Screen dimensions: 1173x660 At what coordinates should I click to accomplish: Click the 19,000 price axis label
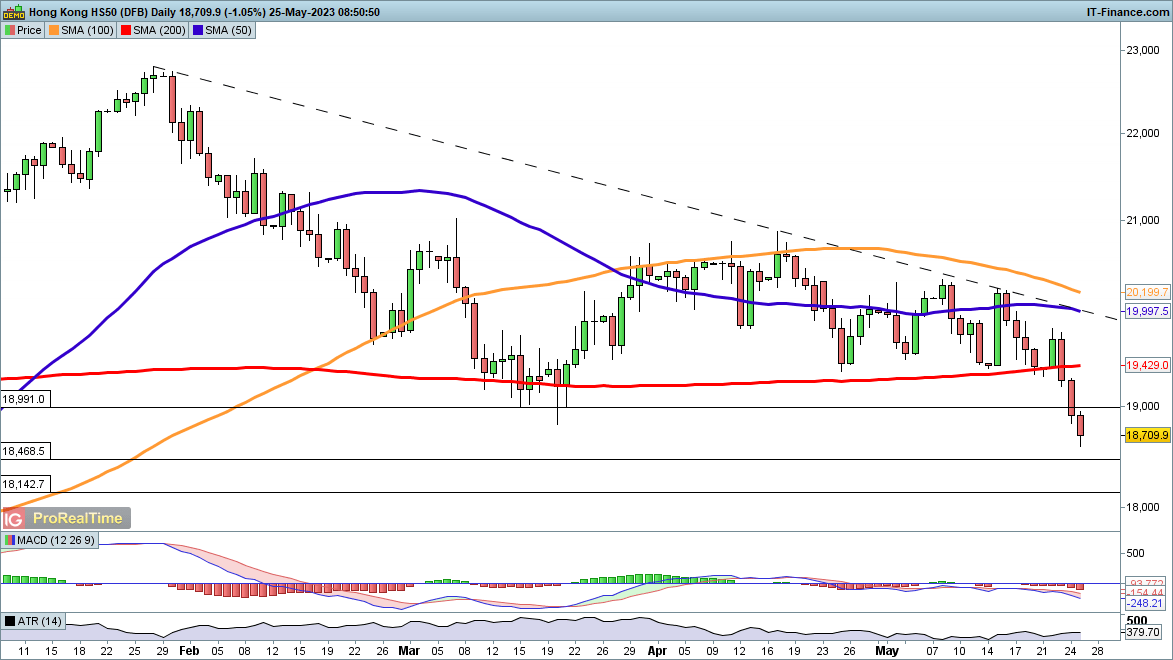coord(1142,406)
